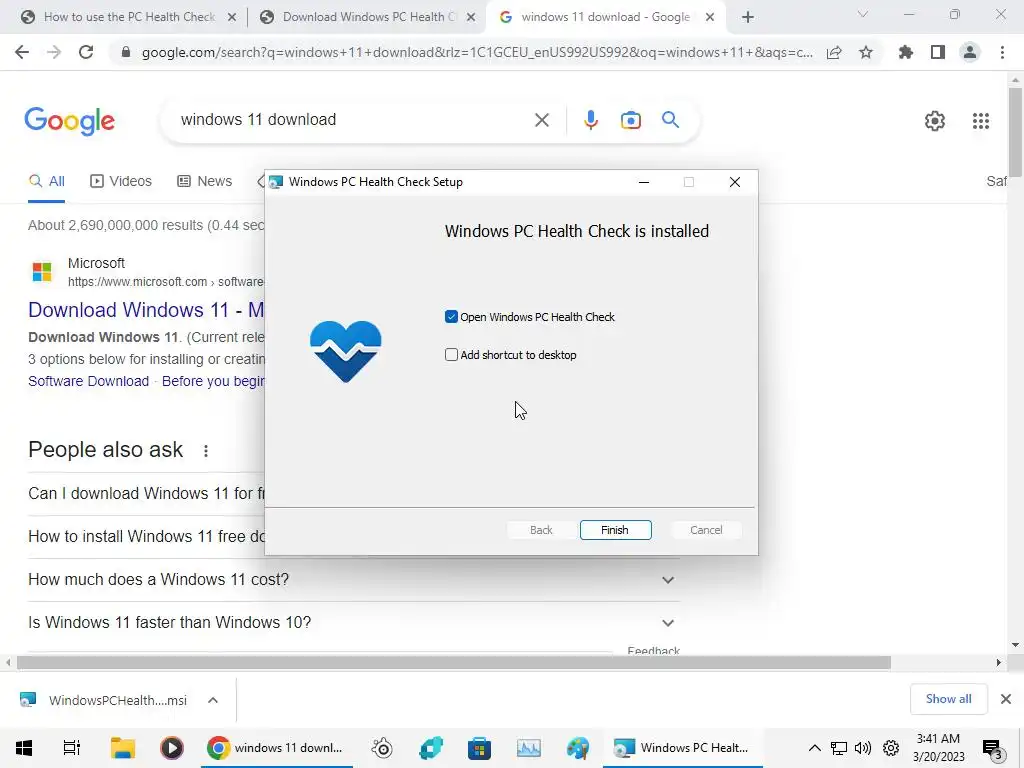
Task: Click the vertical page scrollbar
Action: (x=1015, y=131)
